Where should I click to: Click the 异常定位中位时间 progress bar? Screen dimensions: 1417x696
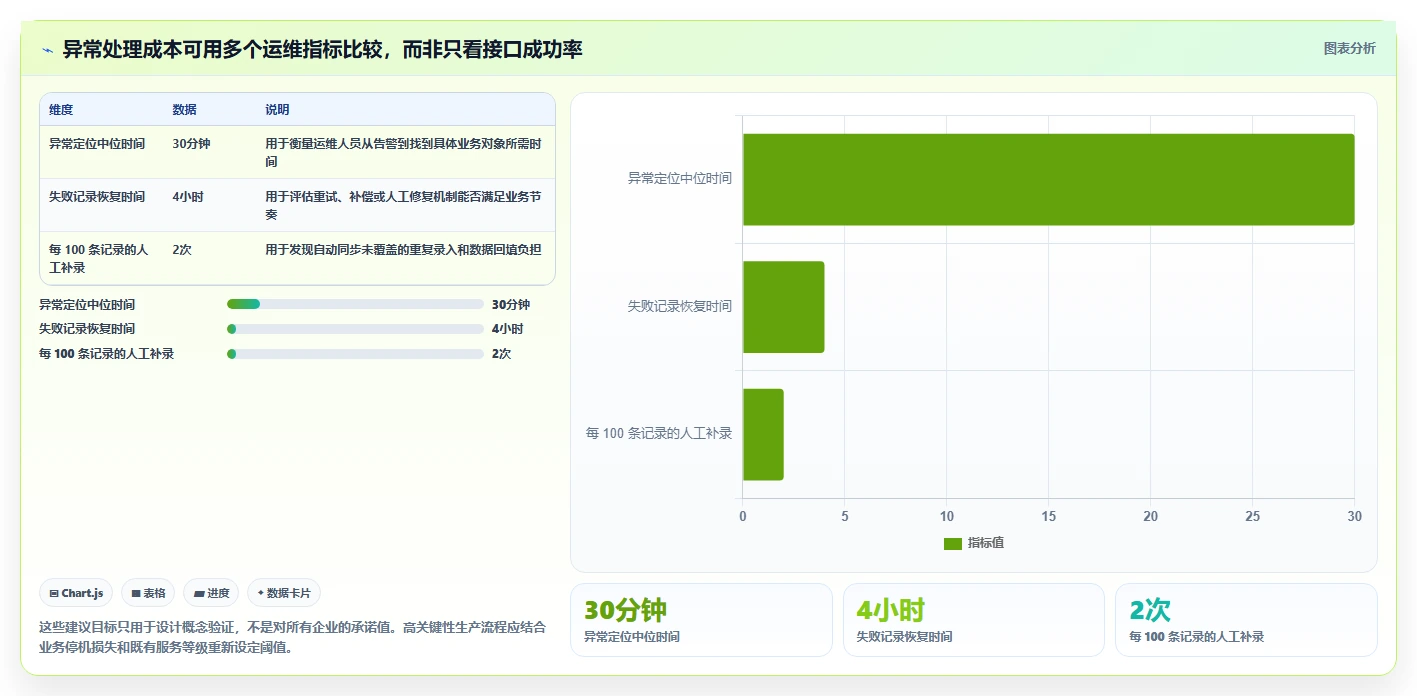(x=355, y=304)
